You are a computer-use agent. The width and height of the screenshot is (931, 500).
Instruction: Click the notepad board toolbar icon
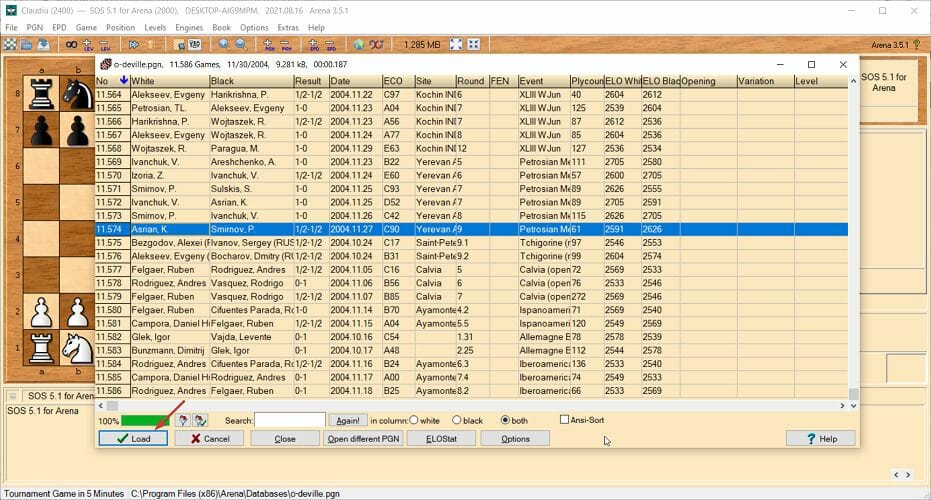(x=179, y=45)
